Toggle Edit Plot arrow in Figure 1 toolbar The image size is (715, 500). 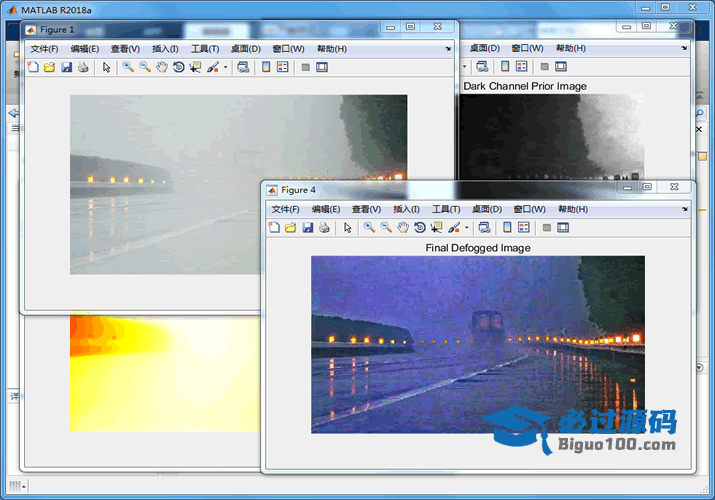point(106,67)
